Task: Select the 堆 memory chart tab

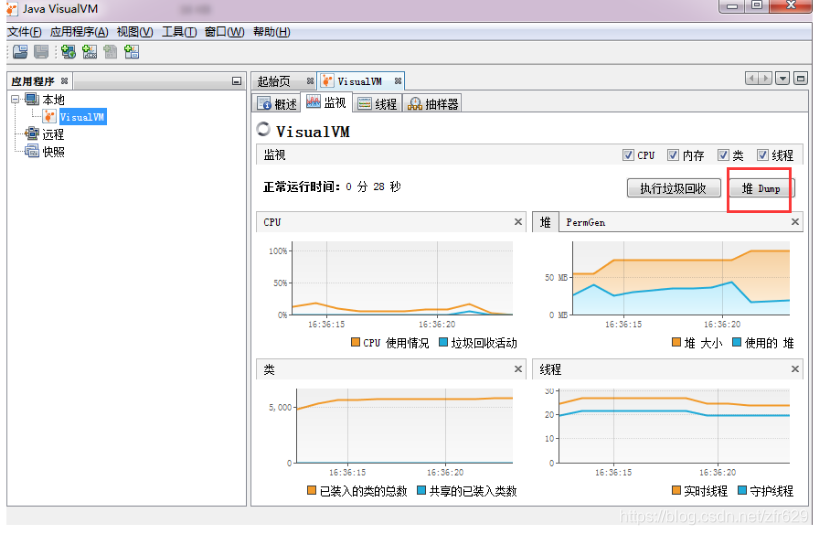Action: (x=545, y=222)
